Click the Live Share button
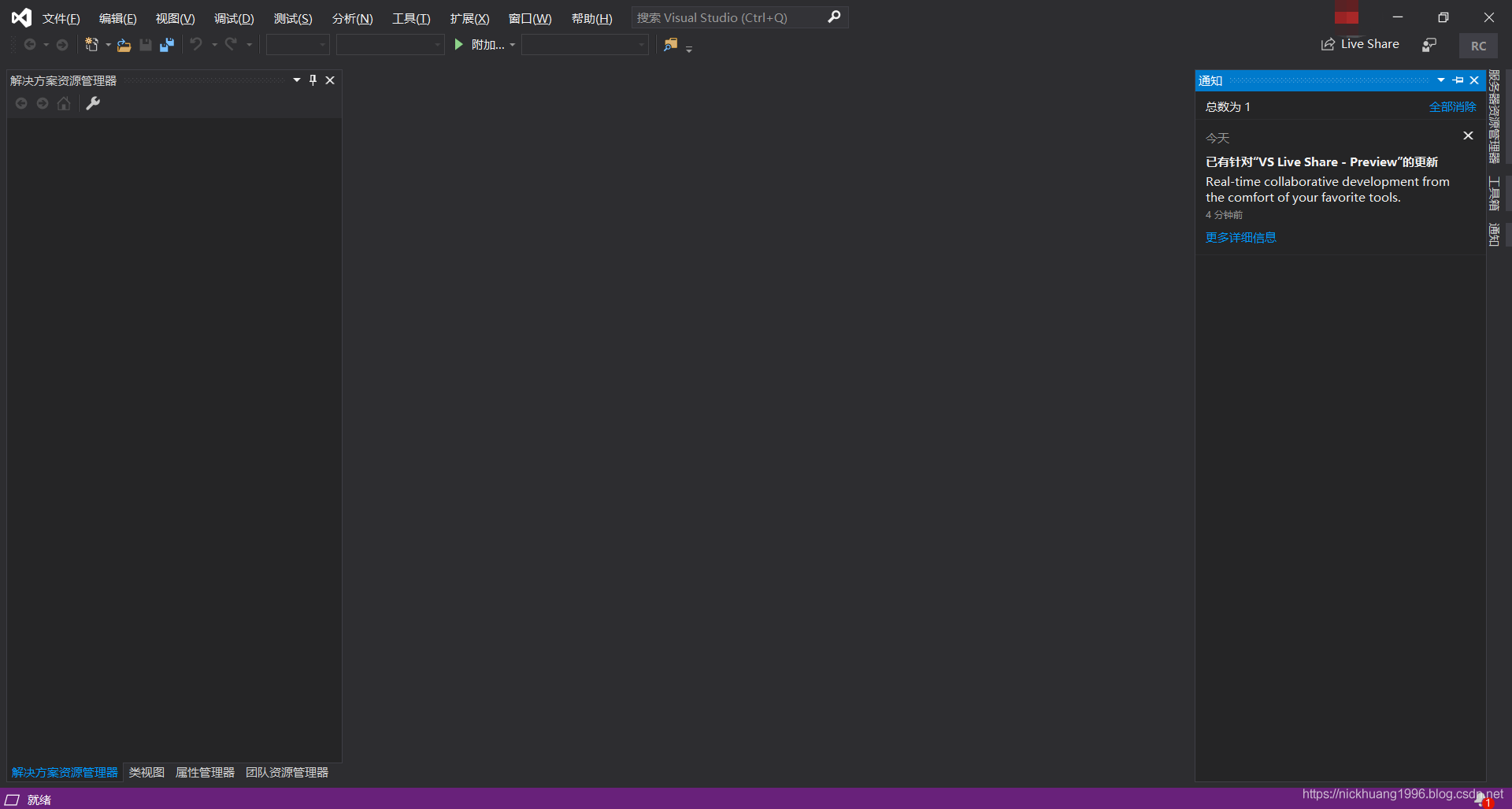1512x809 pixels. click(1360, 44)
